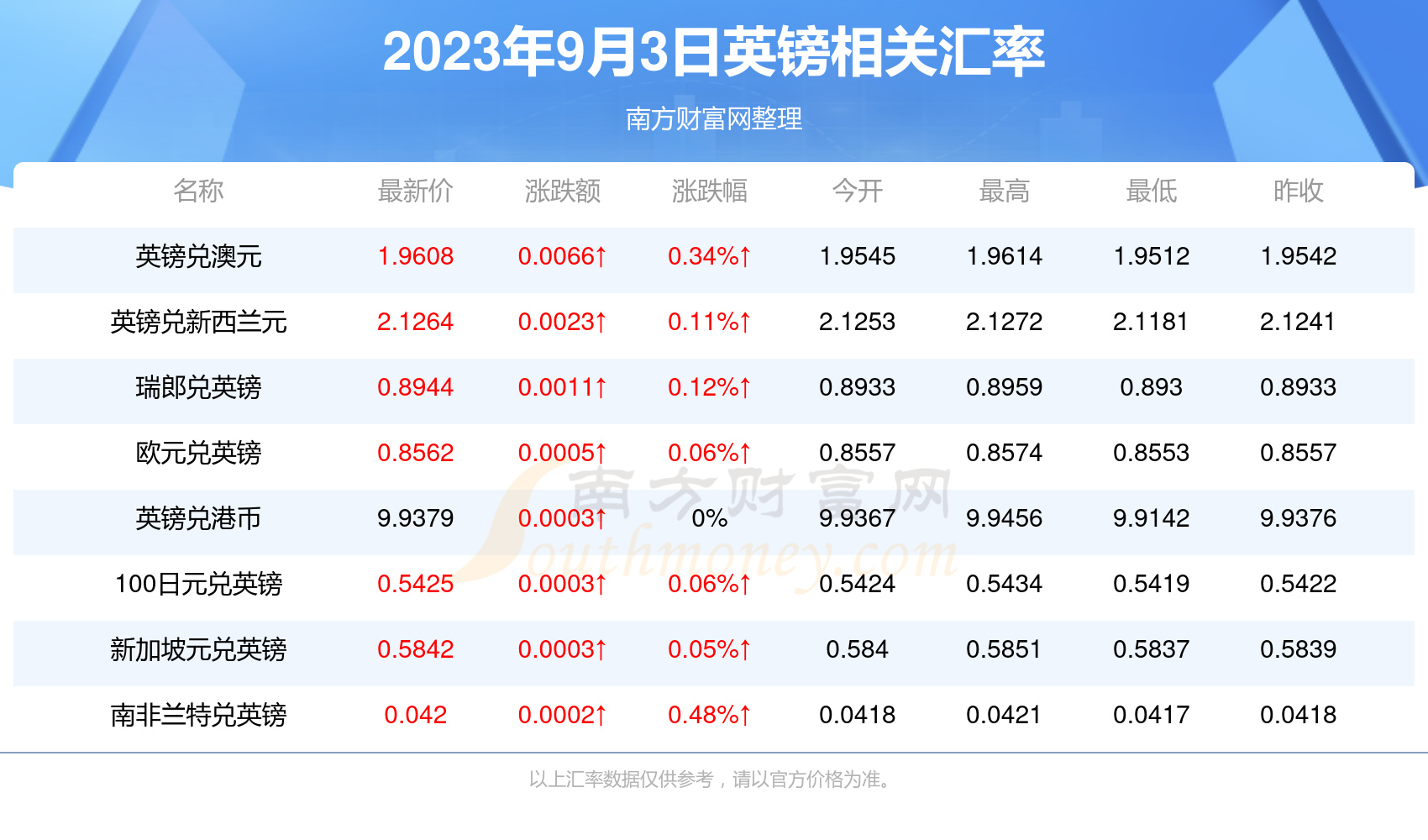Click the 今开 column header
This screenshot has height=840, width=1428.
point(857,191)
